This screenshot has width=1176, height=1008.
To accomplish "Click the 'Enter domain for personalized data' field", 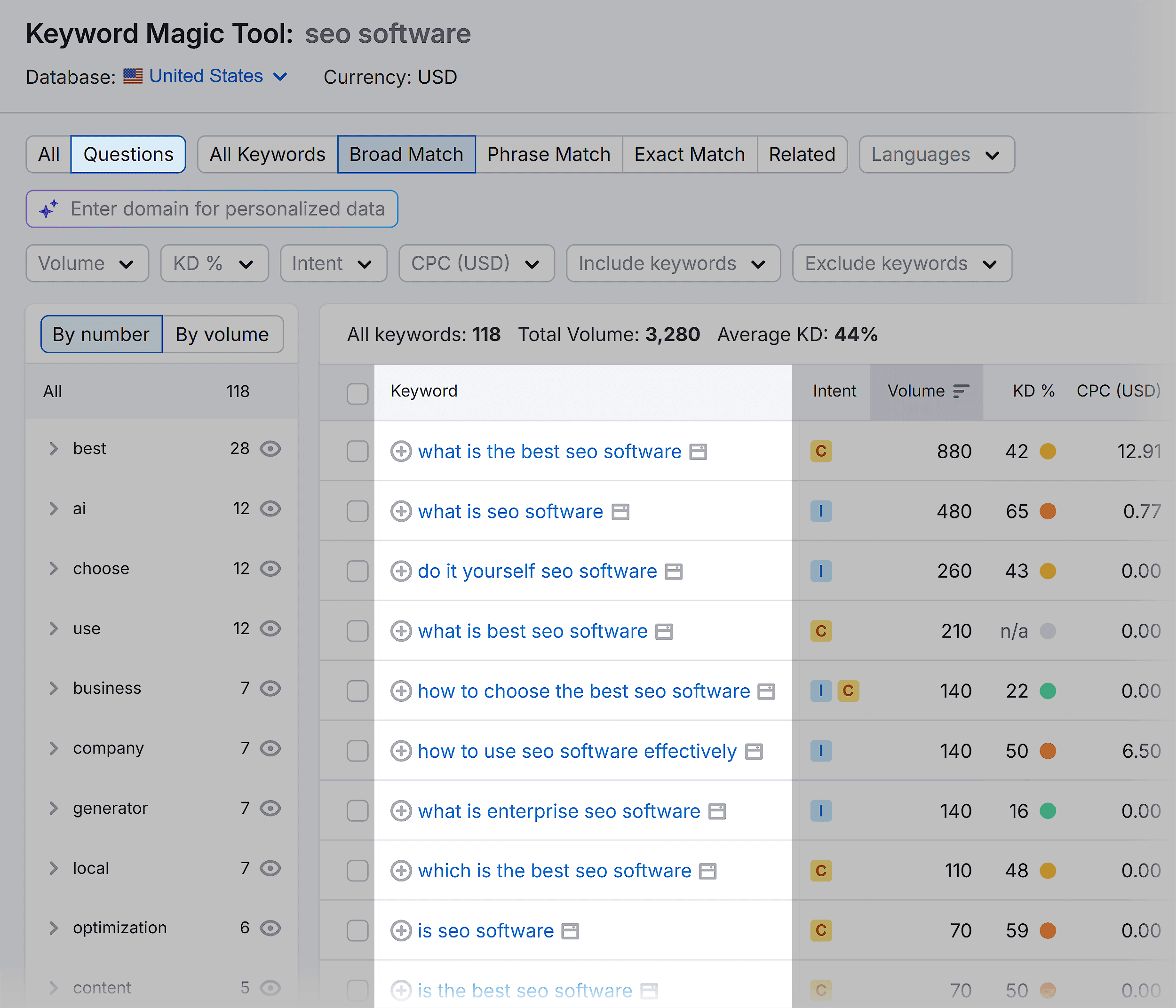I will click(x=227, y=209).
